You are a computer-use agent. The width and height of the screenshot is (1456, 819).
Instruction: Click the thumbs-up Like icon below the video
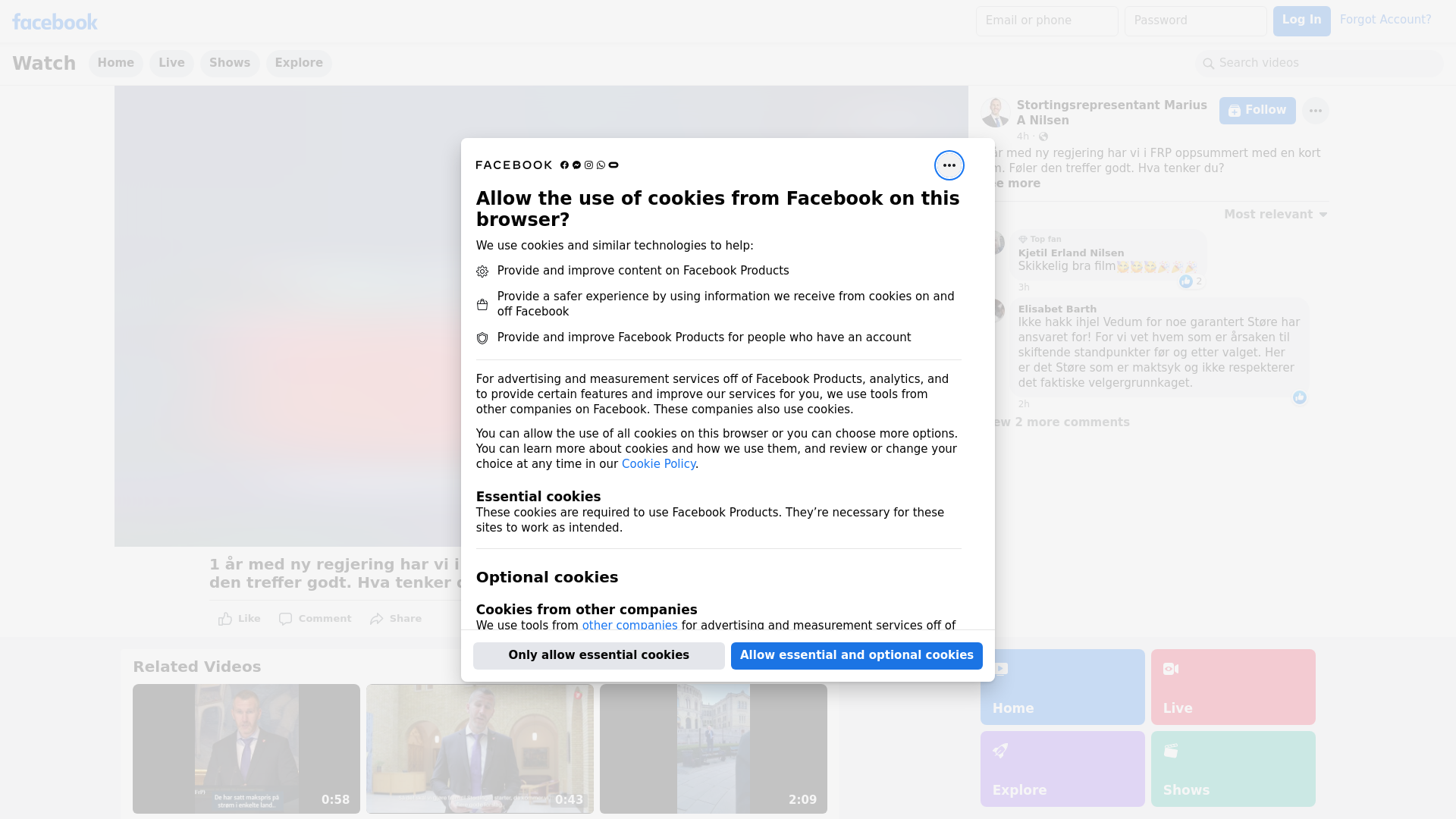[225, 619]
